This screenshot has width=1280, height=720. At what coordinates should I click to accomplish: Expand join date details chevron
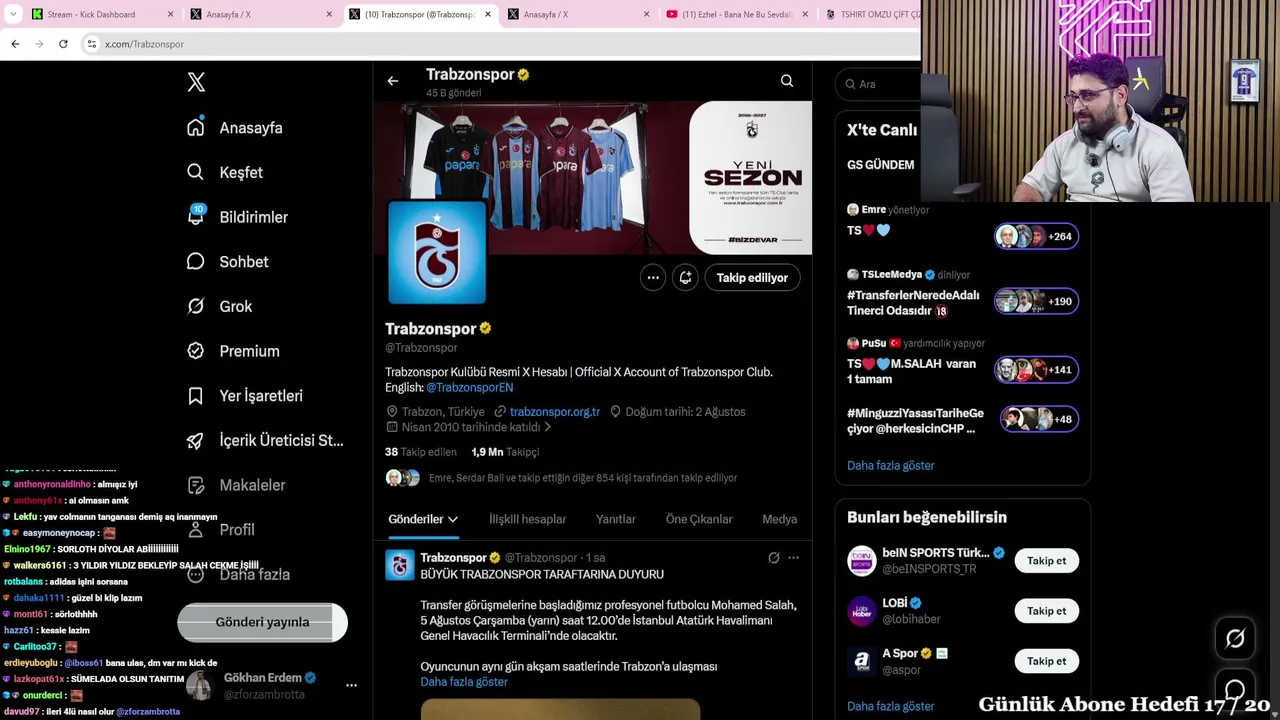point(547,427)
